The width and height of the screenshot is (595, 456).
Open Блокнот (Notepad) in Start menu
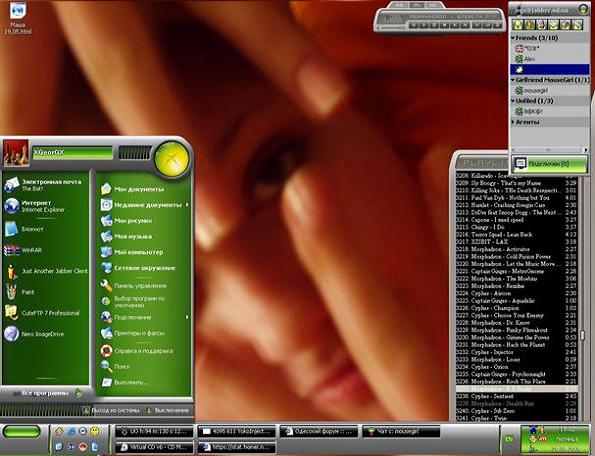pos(45,229)
